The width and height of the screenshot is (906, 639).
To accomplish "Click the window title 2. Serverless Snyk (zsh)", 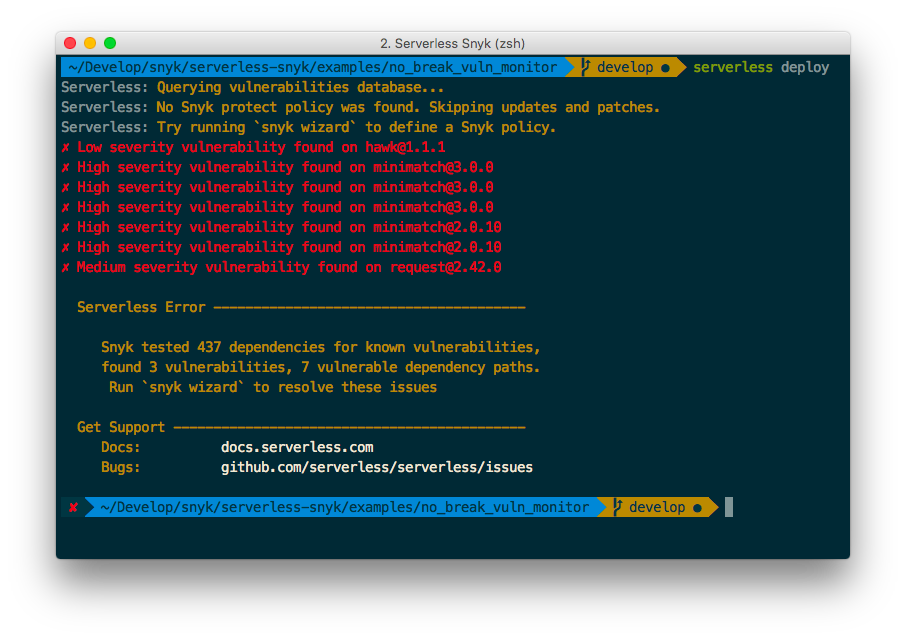I will [x=452, y=44].
